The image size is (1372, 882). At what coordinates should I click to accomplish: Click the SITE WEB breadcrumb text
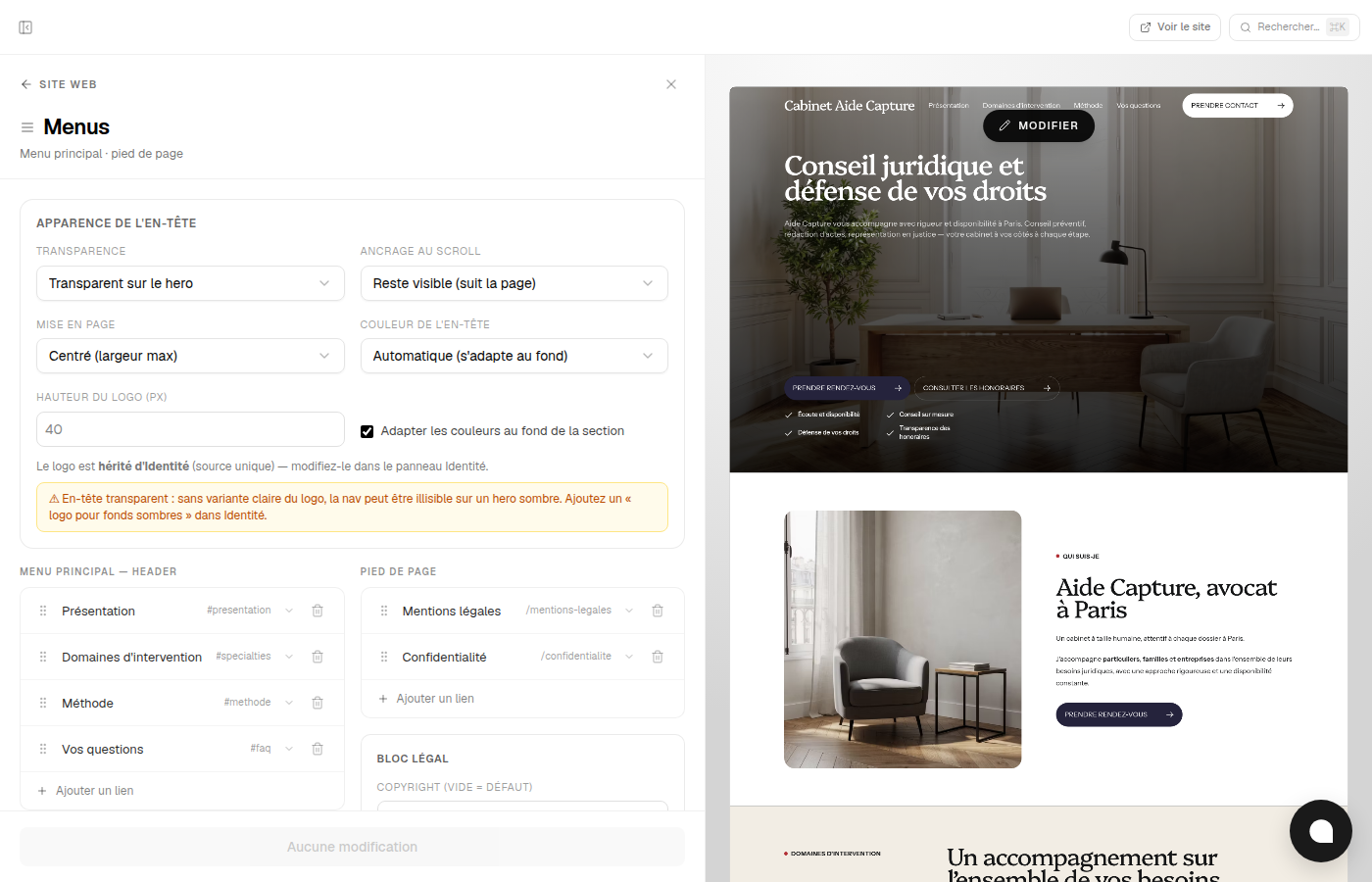[x=68, y=84]
